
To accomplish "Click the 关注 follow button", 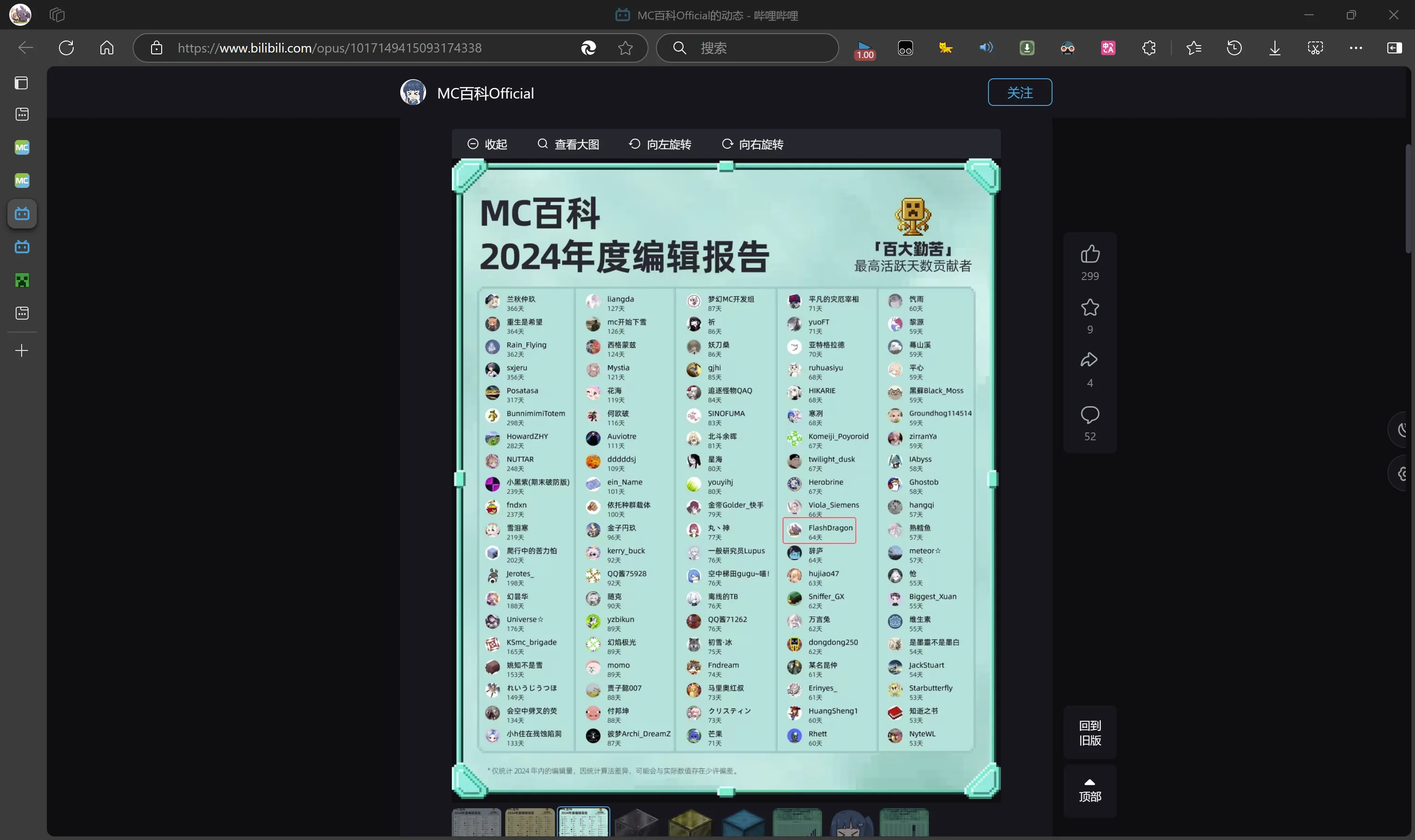I will pyautogui.click(x=1019, y=92).
